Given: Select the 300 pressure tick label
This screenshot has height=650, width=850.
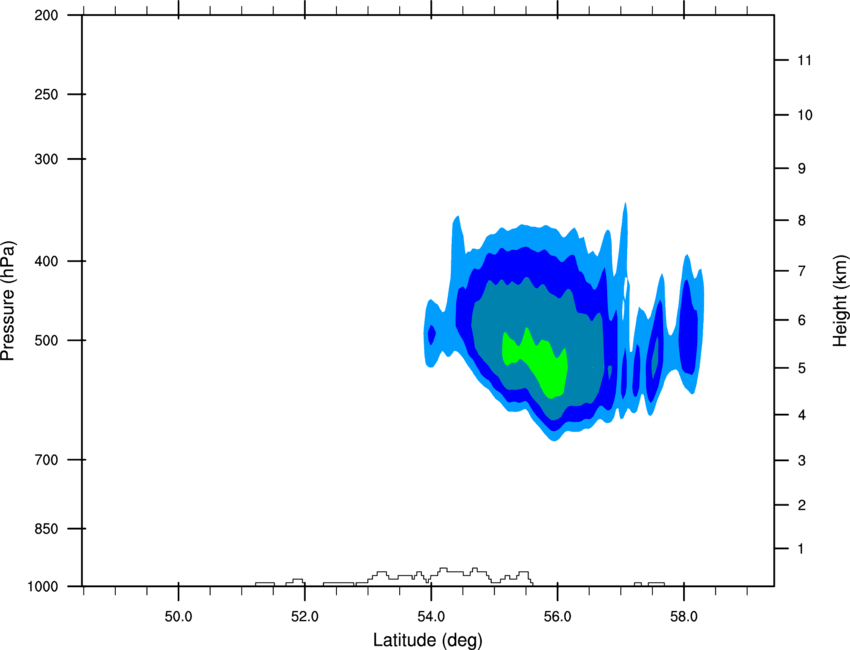Looking at the screenshot, I should 46,159.
